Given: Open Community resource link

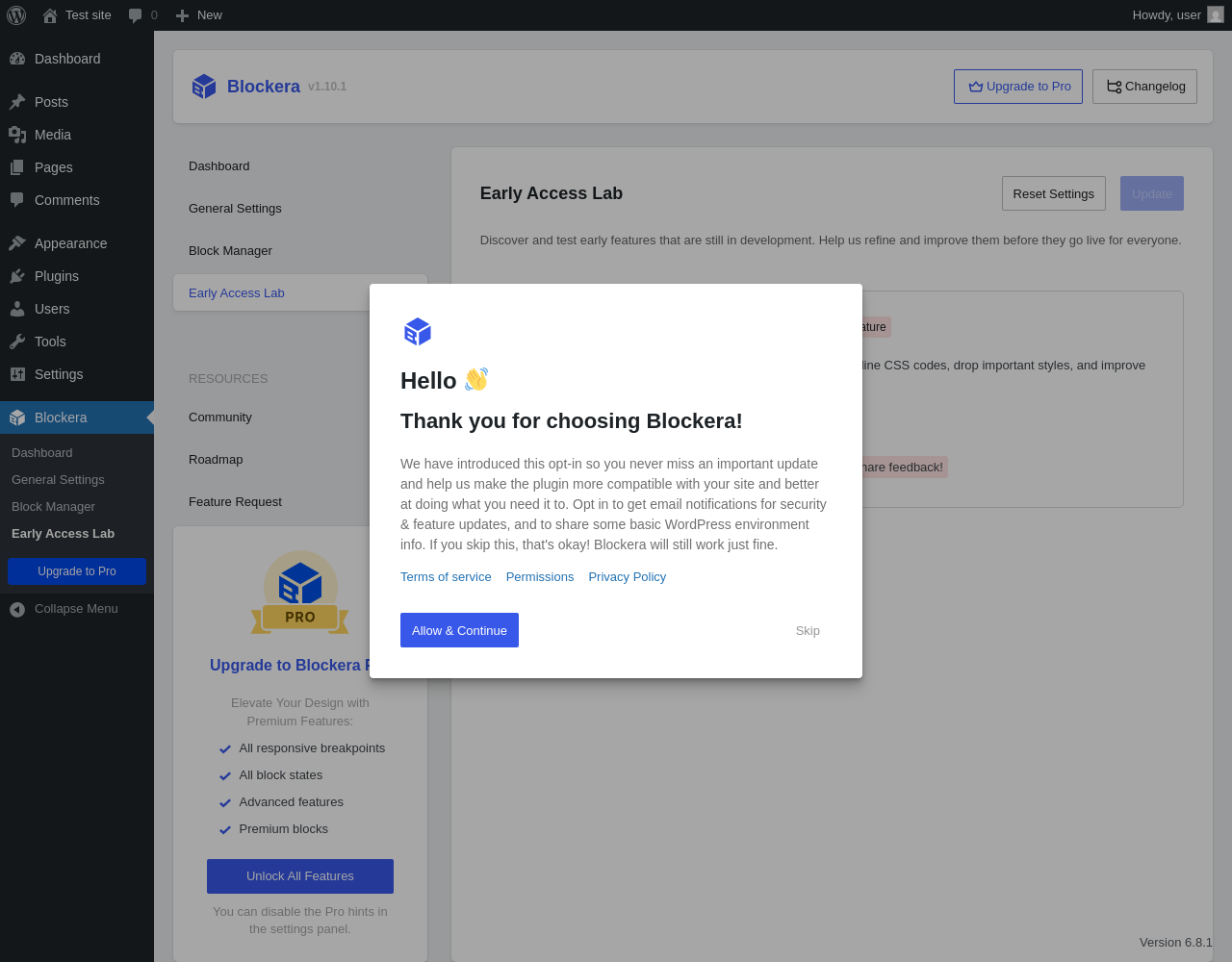Looking at the screenshot, I should pos(220,418).
